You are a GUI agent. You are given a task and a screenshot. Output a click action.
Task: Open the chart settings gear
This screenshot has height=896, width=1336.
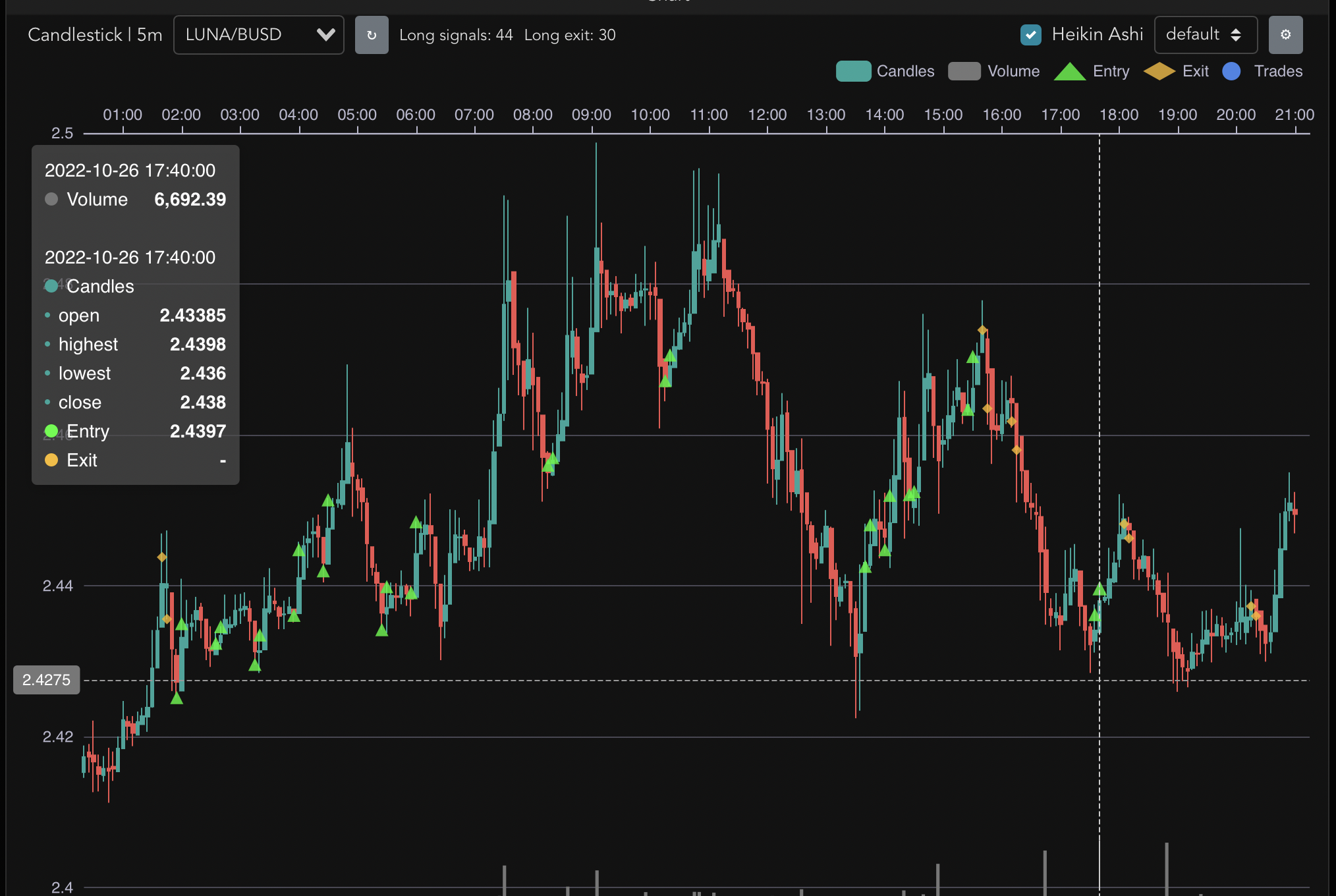(x=1285, y=35)
